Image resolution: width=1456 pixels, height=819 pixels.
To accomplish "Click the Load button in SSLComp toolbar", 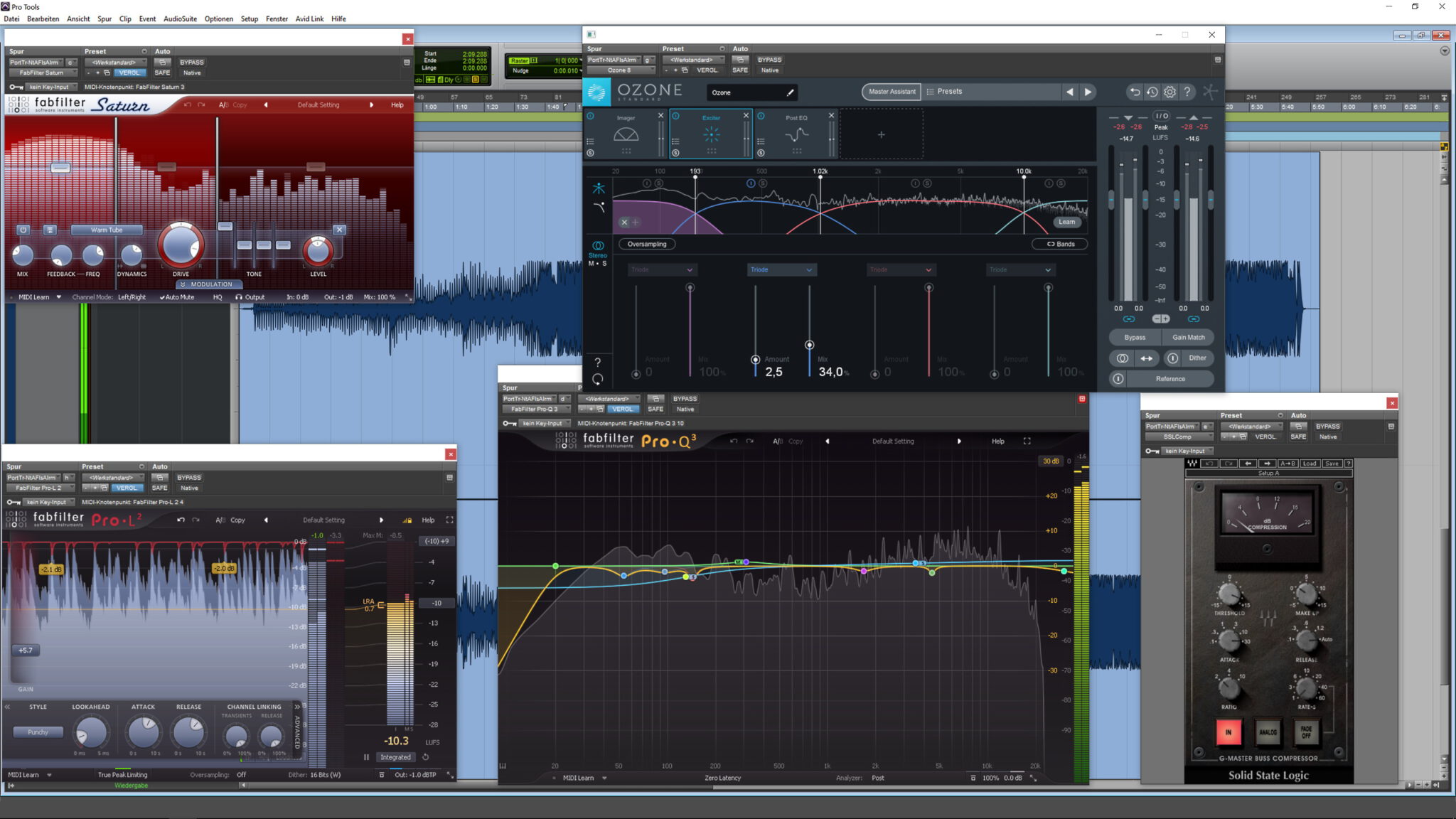I will (x=1309, y=464).
